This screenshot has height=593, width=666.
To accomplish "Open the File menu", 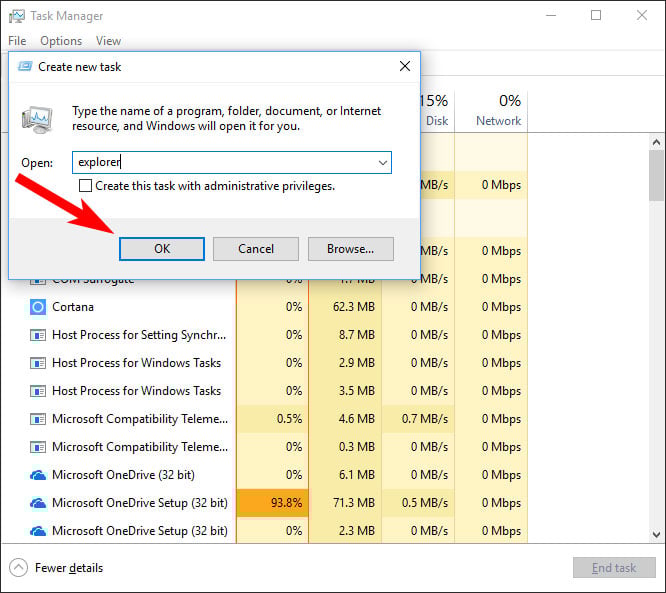I will tap(17, 41).
